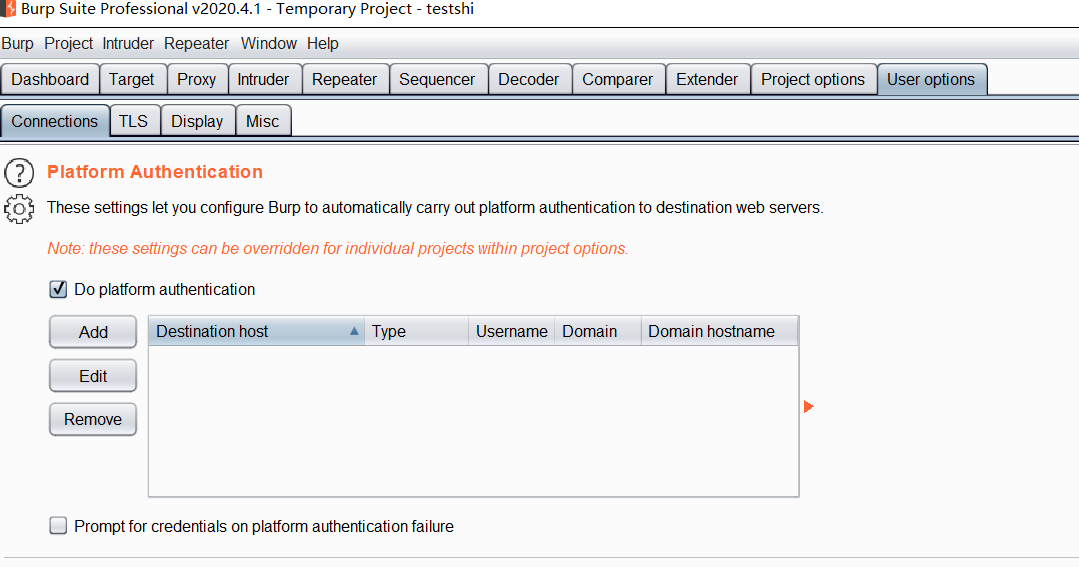Click the Edit button

point(93,376)
